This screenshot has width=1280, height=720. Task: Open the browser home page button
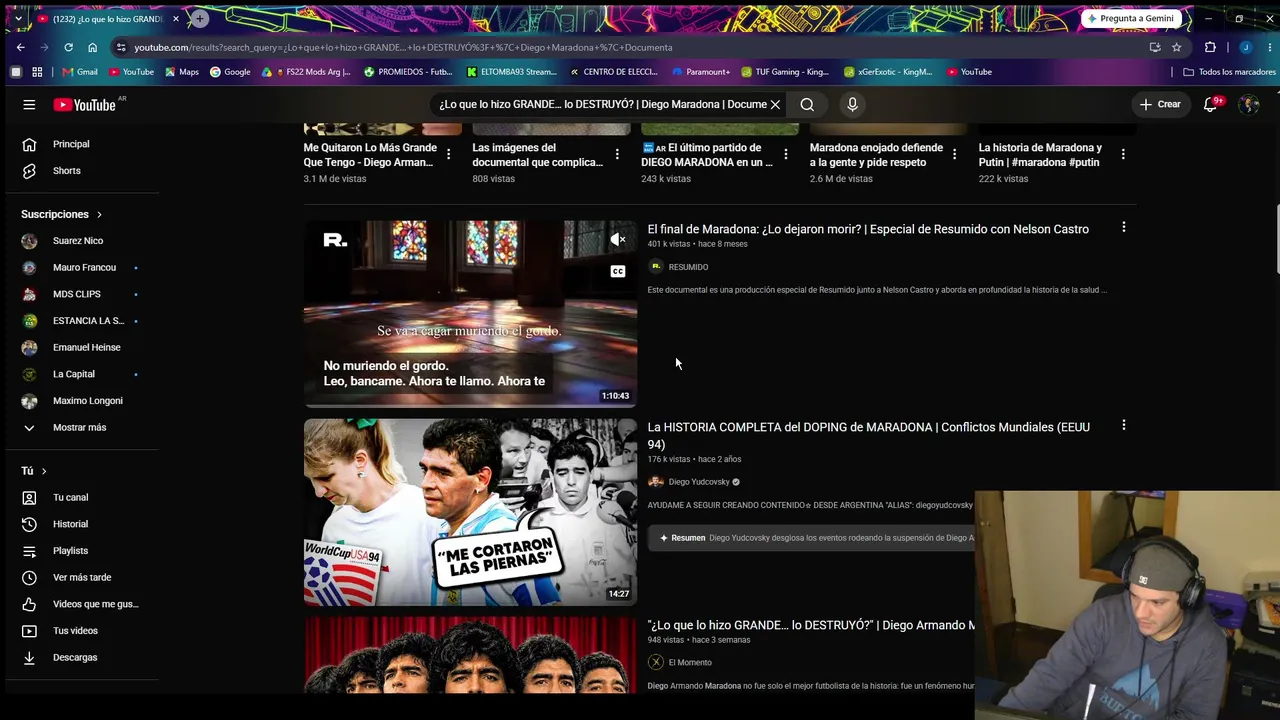tap(92, 47)
